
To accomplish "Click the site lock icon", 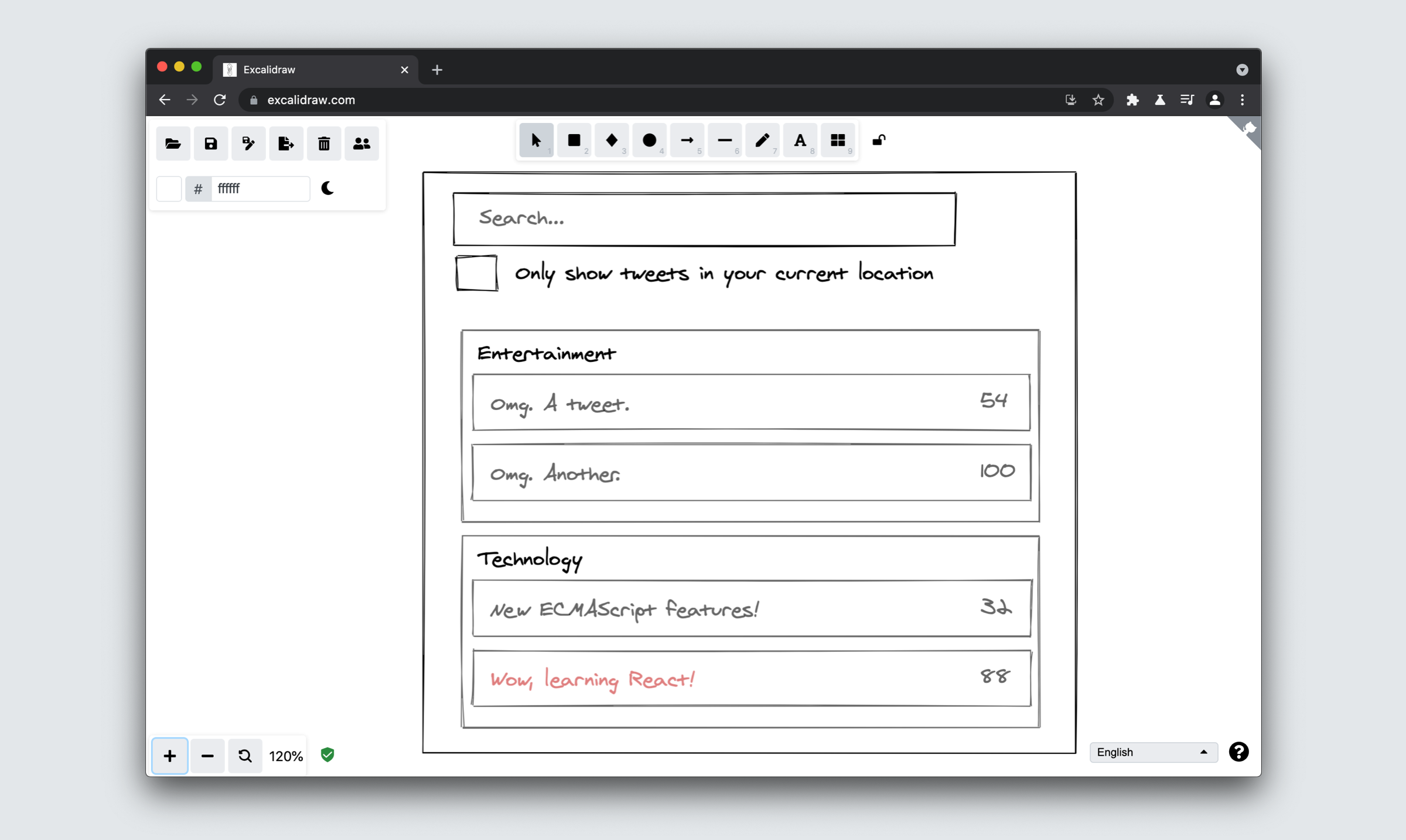I will click(x=254, y=100).
